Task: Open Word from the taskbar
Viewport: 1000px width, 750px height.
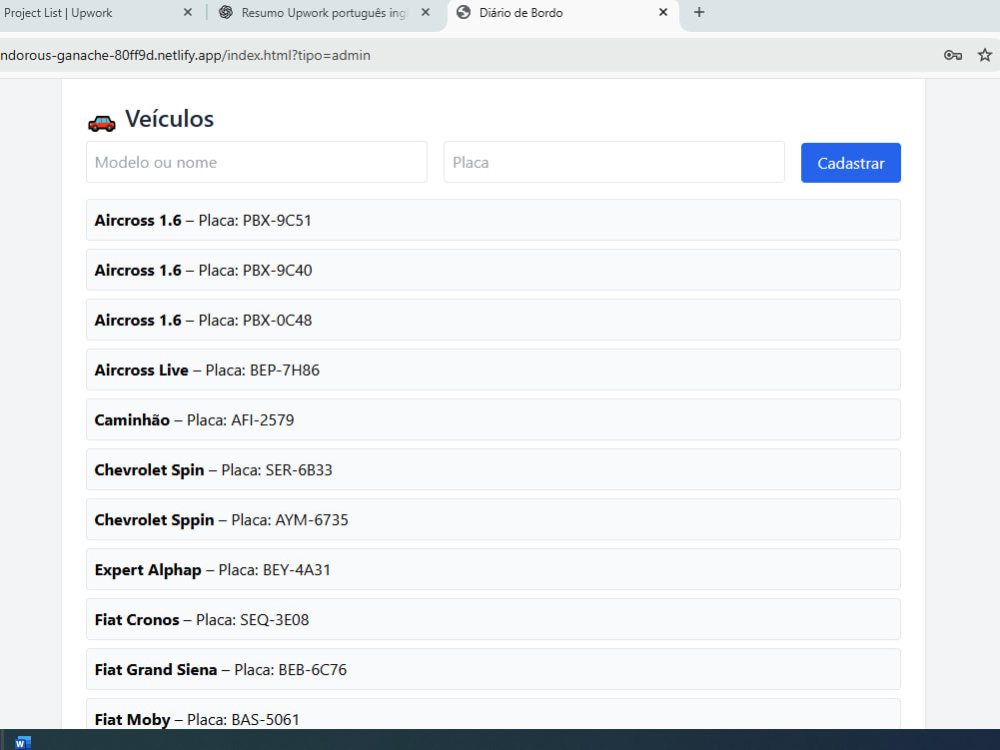Action: 22,742
